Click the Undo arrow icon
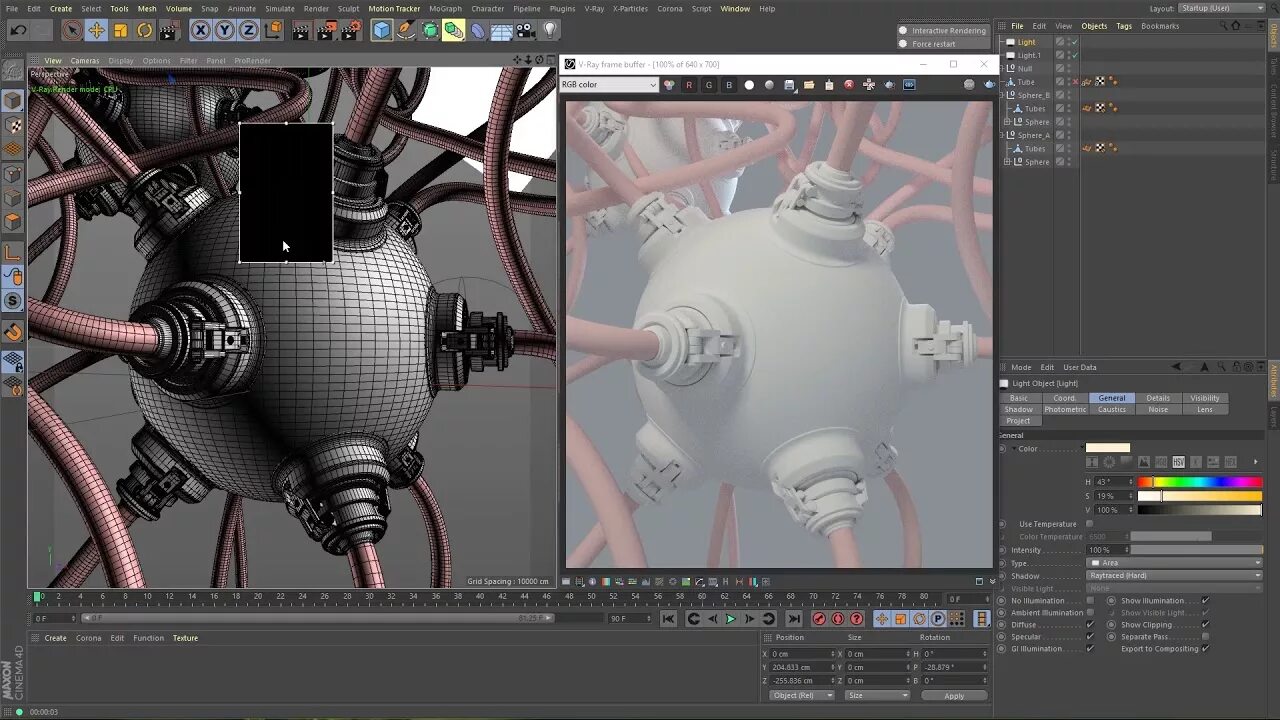Screen dimensions: 1280x720 pyautogui.click(x=18, y=31)
